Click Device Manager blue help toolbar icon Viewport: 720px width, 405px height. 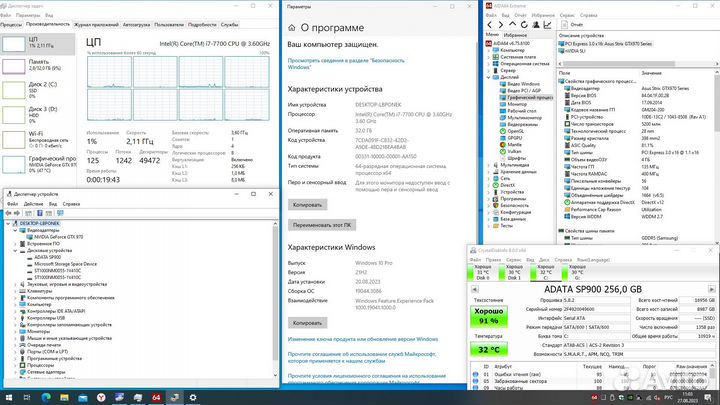39,213
